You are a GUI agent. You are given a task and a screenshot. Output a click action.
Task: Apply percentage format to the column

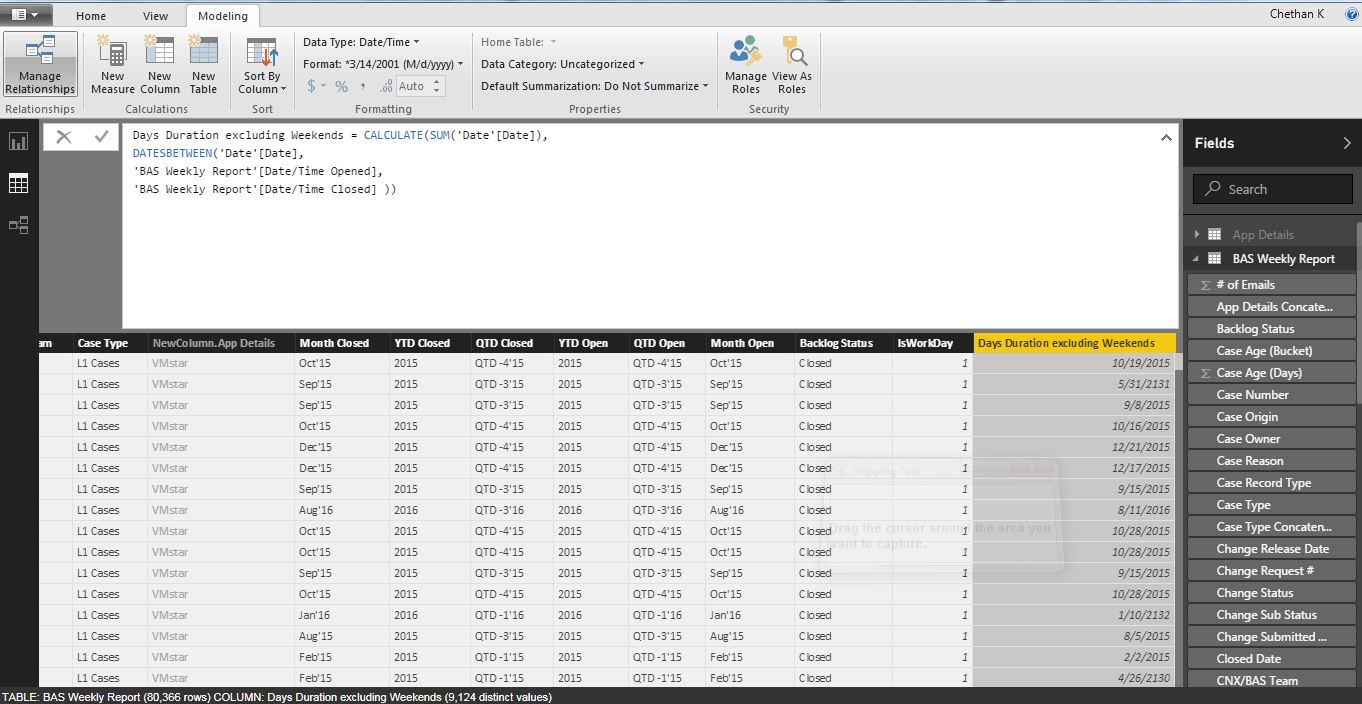tap(340, 86)
